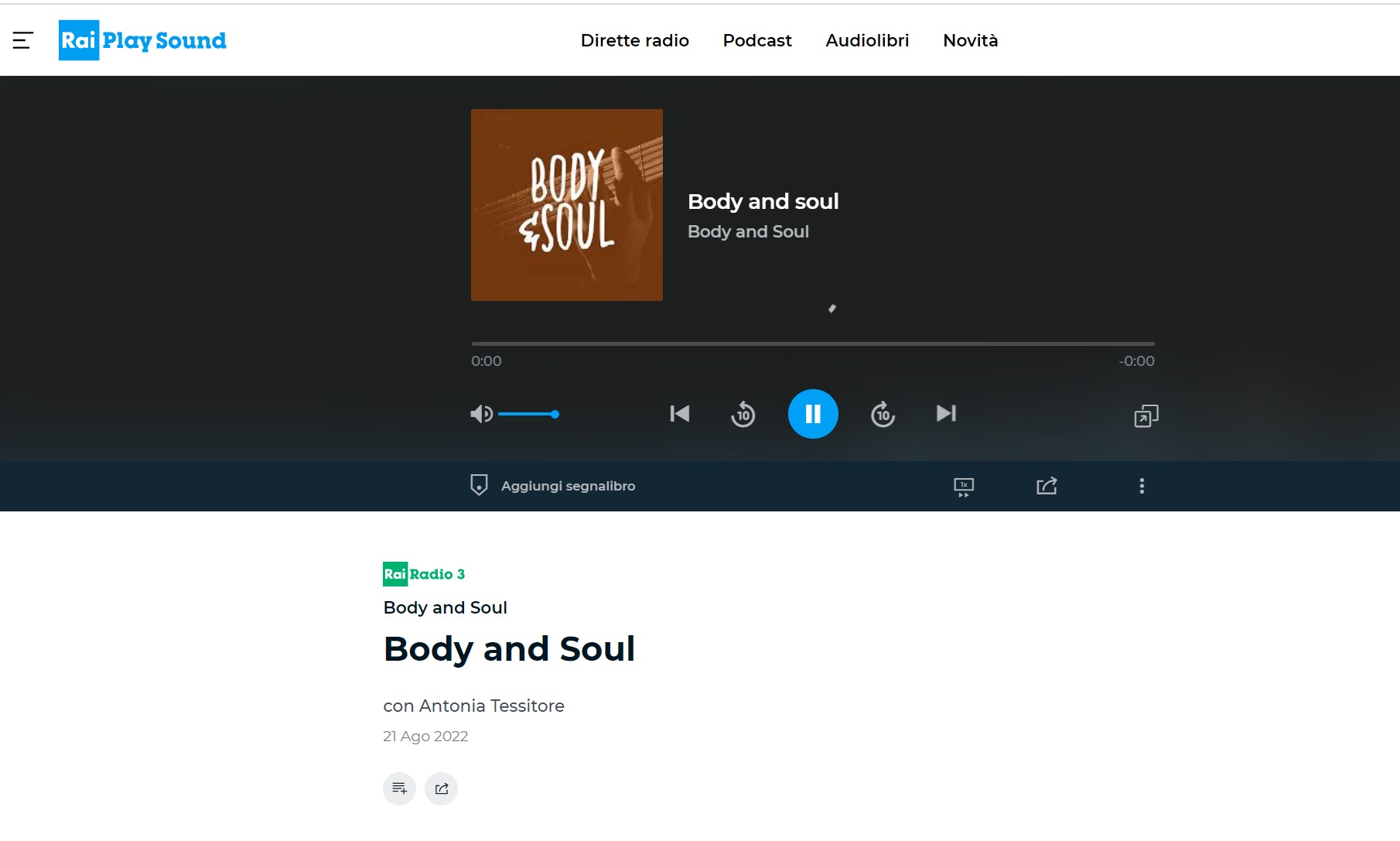
Task: Click the playback progress bar
Action: pyautogui.click(x=813, y=344)
